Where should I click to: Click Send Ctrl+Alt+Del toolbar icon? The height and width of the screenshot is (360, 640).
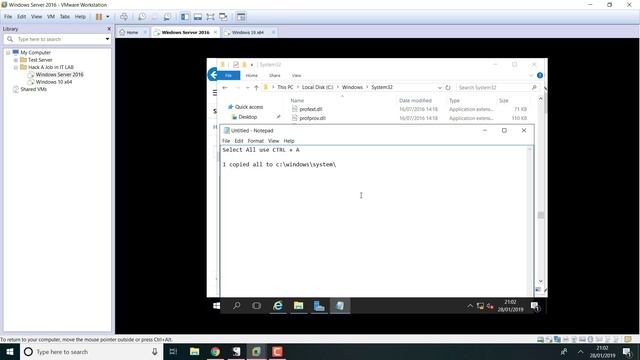click(x=124, y=17)
